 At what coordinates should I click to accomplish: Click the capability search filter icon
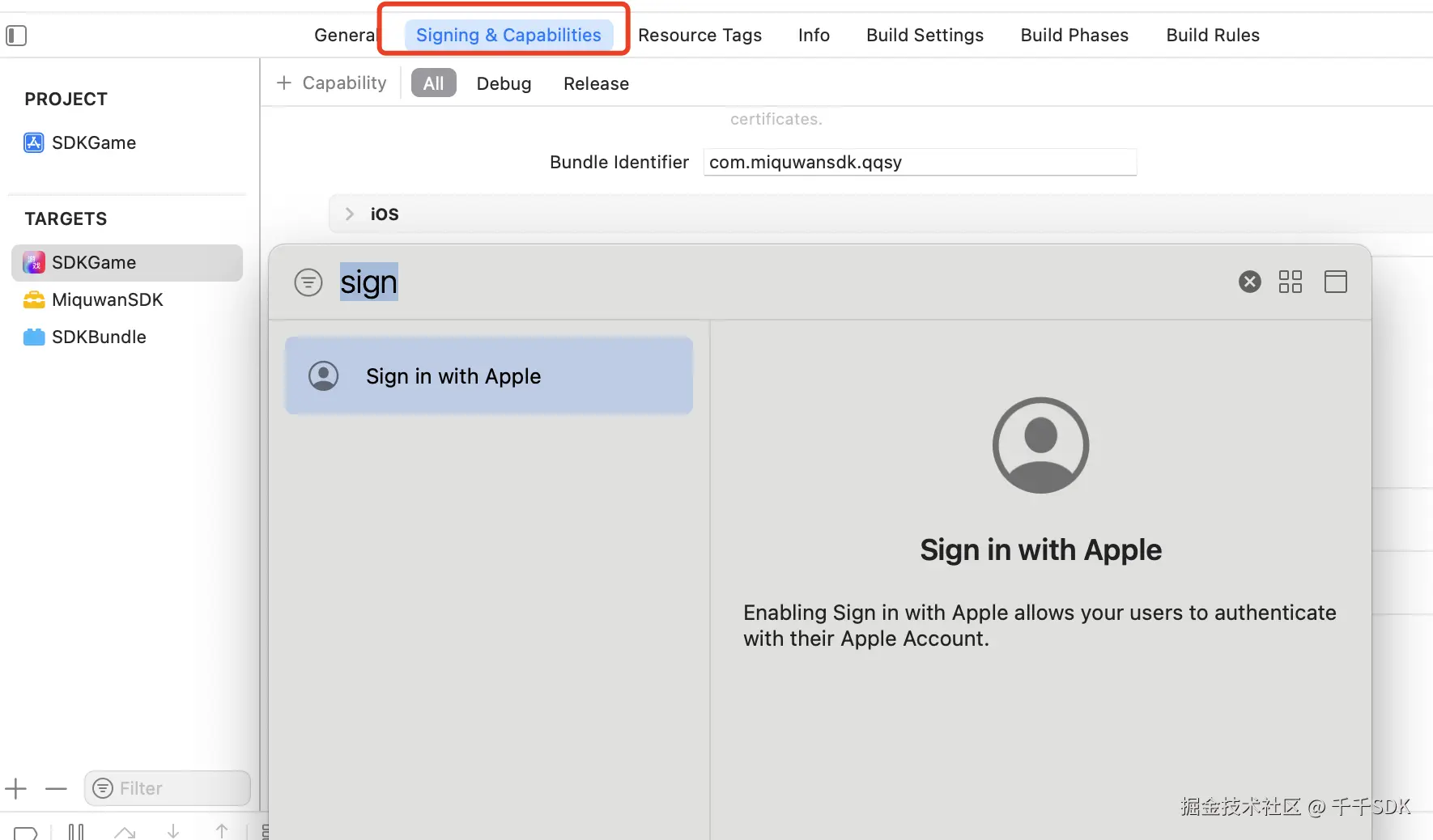[308, 282]
